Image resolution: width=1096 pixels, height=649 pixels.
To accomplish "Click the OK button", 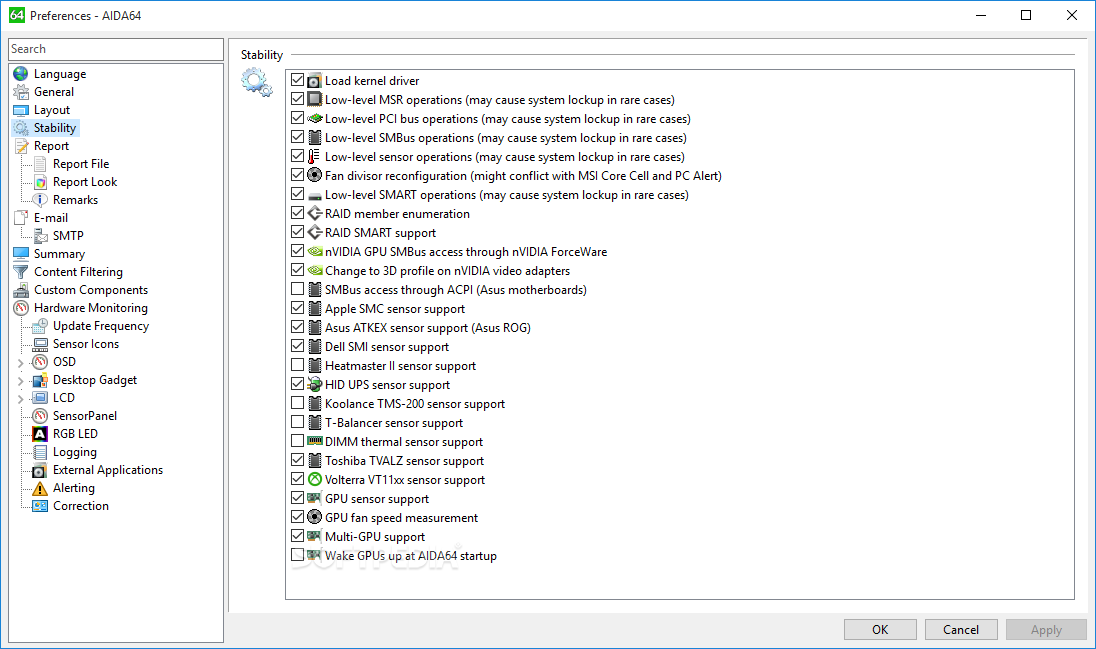I will click(880, 629).
